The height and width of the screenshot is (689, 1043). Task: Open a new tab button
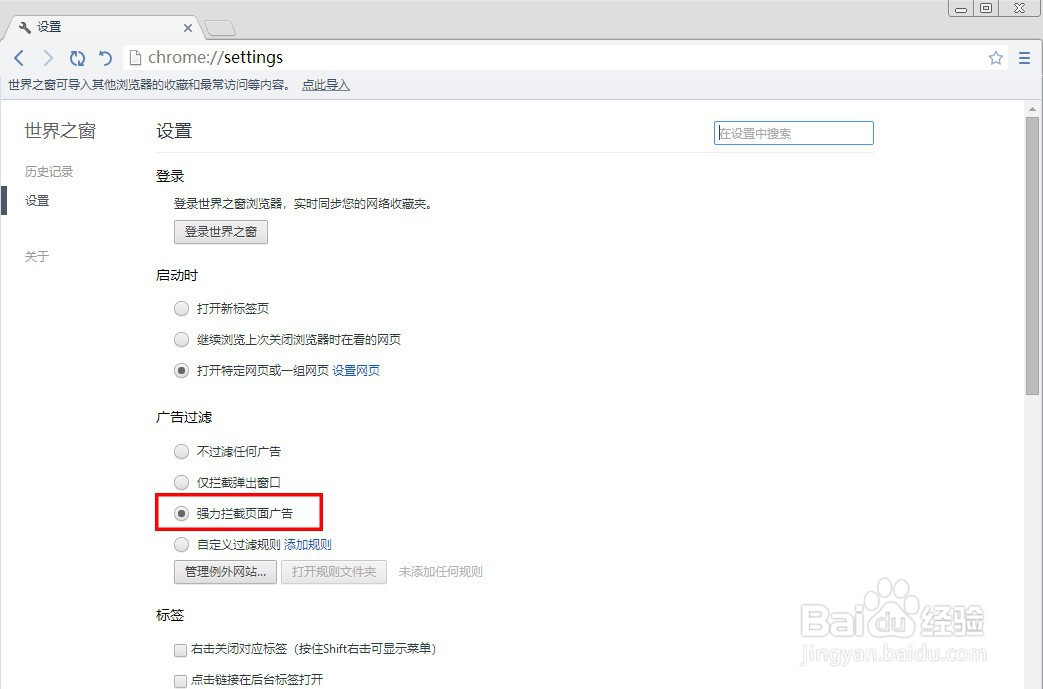pos(220,28)
